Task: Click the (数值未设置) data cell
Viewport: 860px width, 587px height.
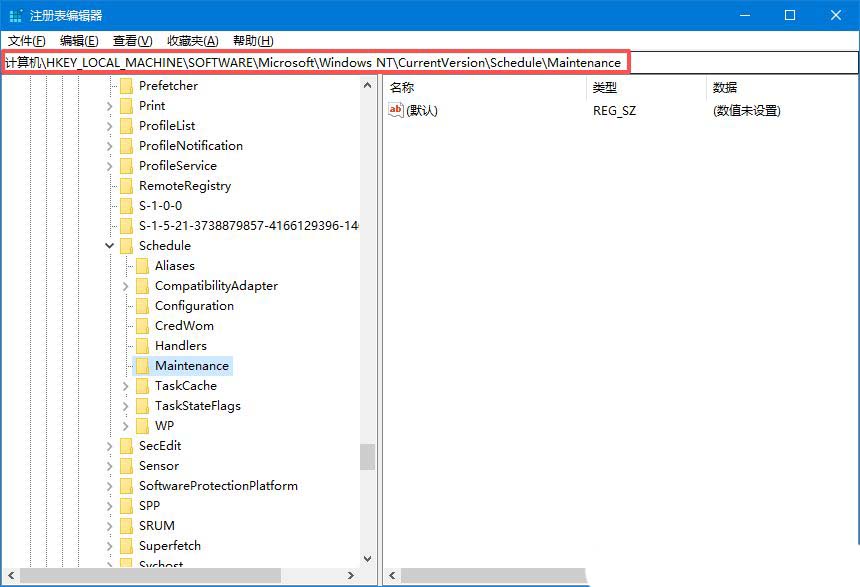Action: point(746,111)
